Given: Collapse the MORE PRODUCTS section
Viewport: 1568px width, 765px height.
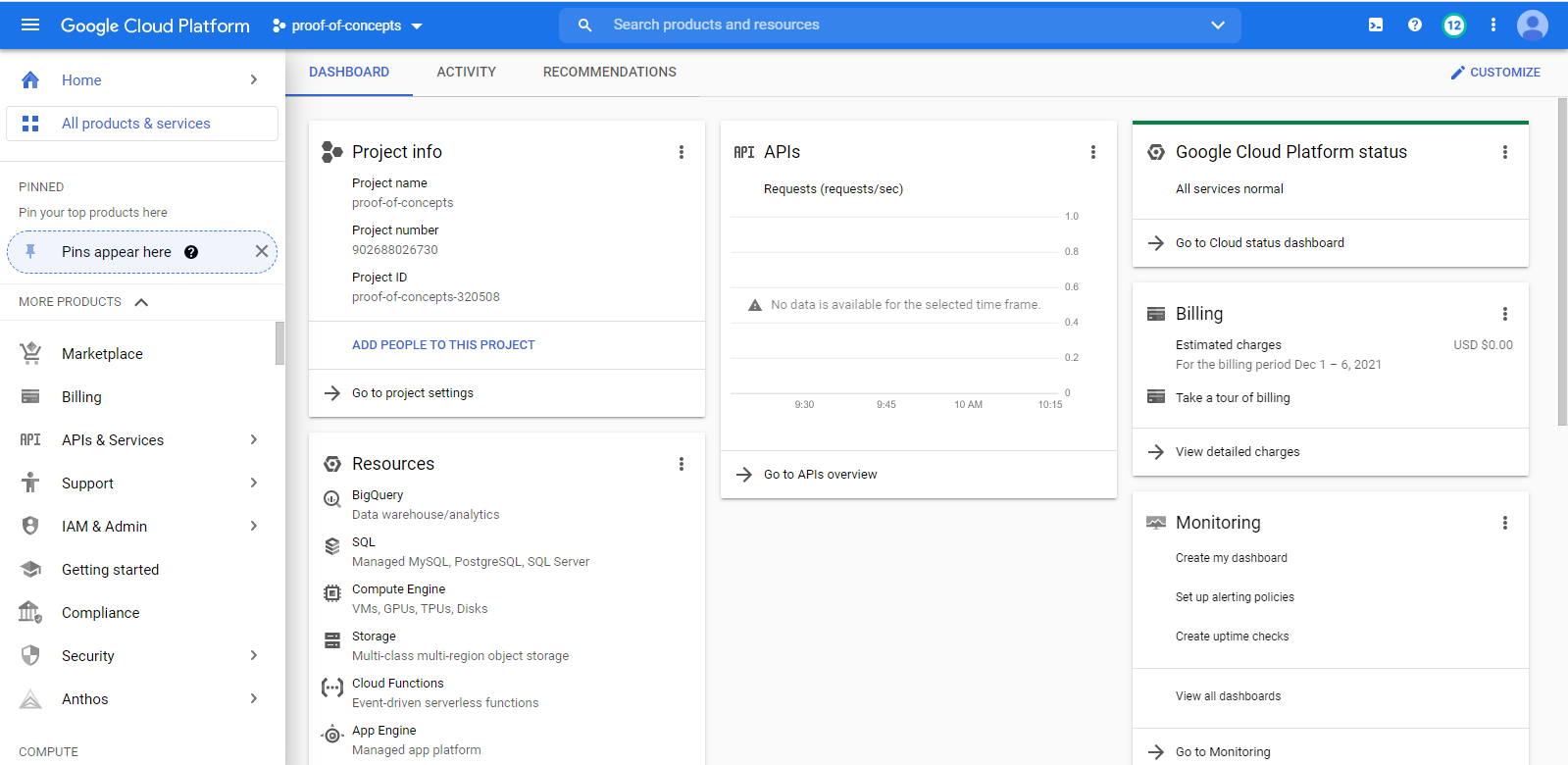Looking at the screenshot, I should pyautogui.click(x=141, y=302).
